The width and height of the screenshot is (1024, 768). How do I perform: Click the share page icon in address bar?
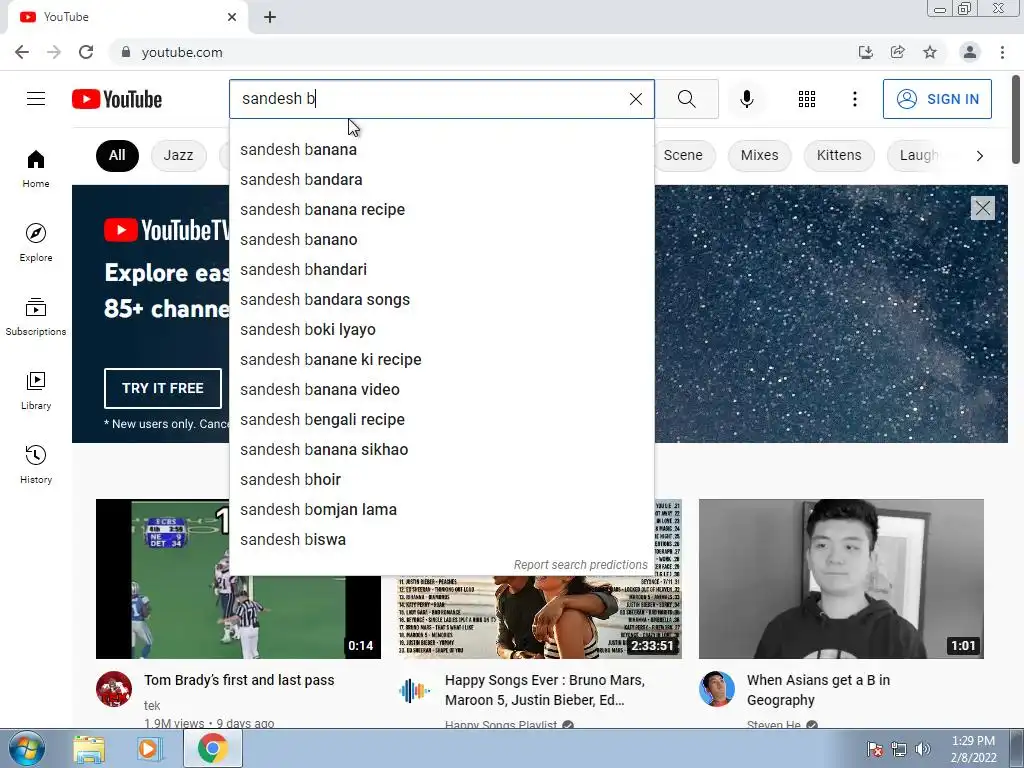click(898, 52)
